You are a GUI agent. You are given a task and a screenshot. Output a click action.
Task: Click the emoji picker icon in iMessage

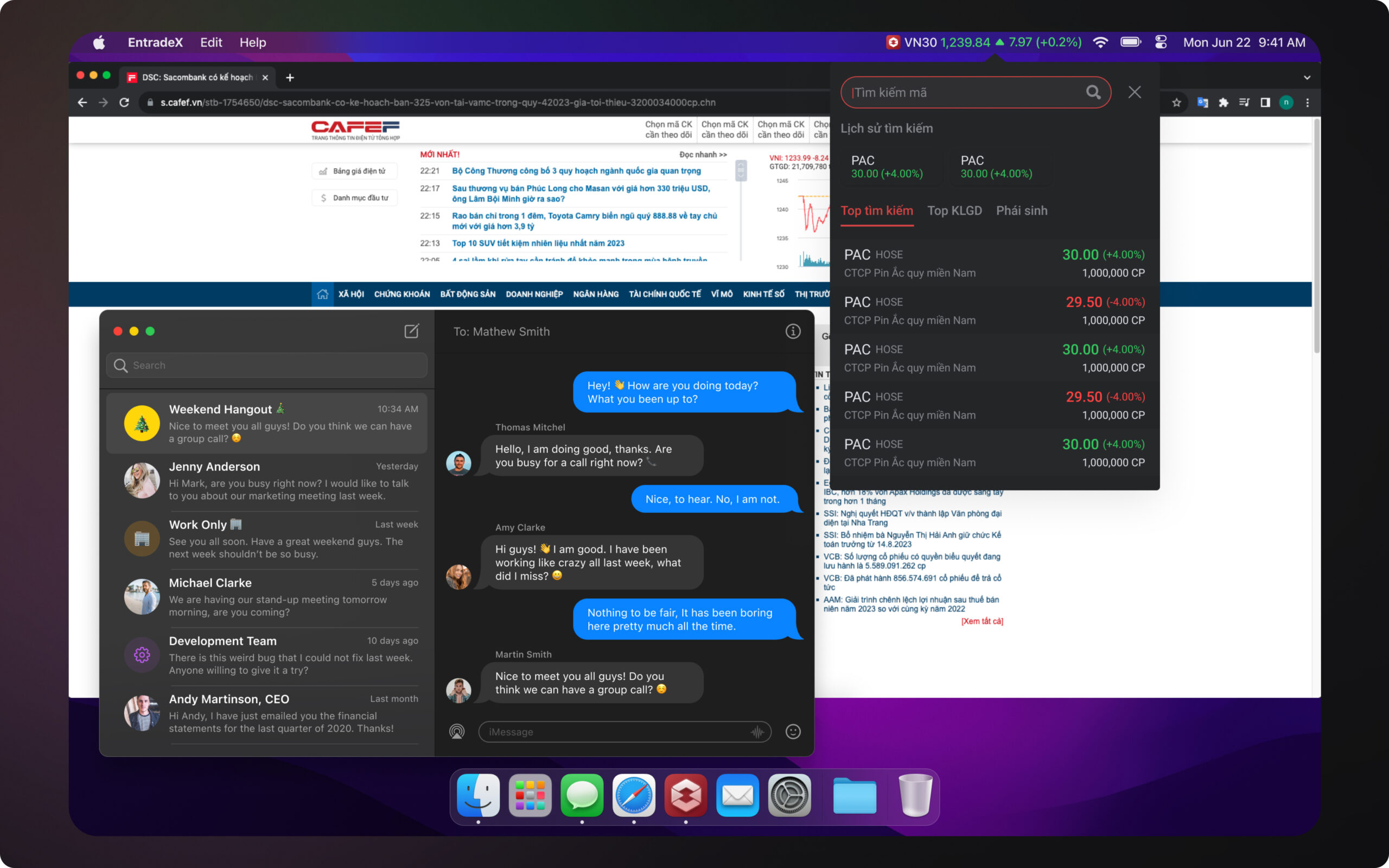pos(793,731)
